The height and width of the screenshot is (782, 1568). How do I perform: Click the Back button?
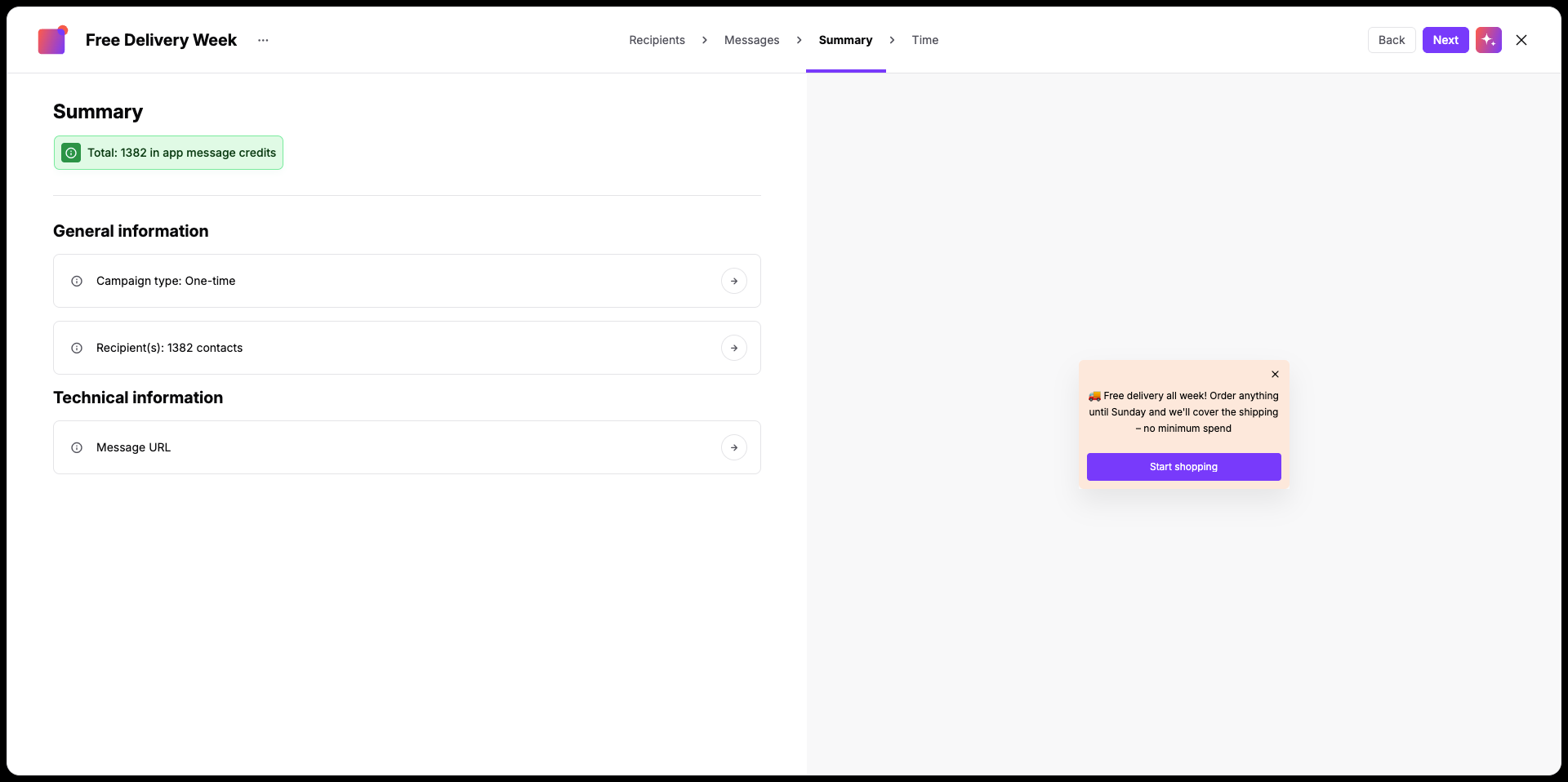point(1391,40)
